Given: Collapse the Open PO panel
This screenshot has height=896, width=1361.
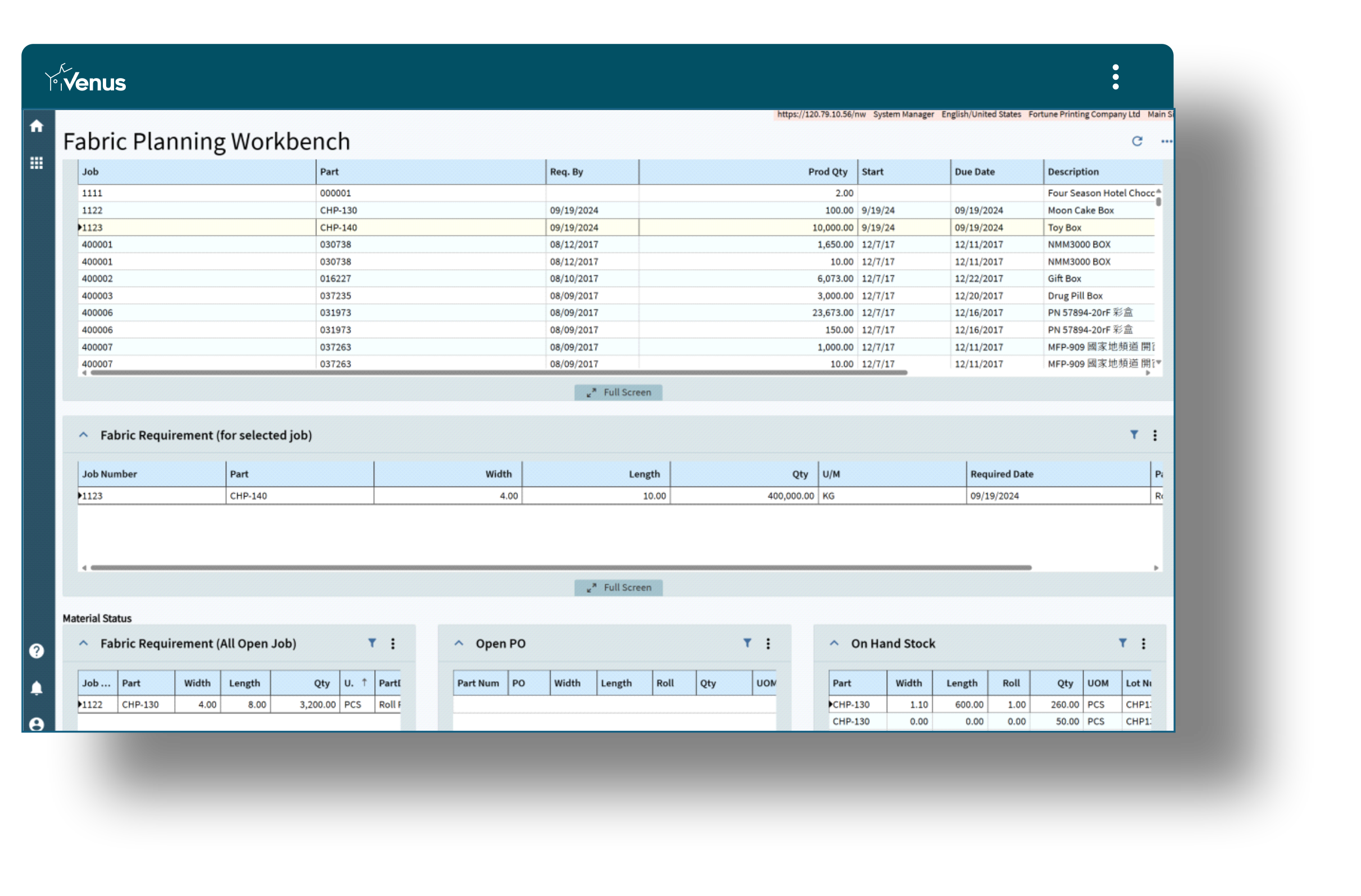Looking at the screenshot, I should 460,644.
